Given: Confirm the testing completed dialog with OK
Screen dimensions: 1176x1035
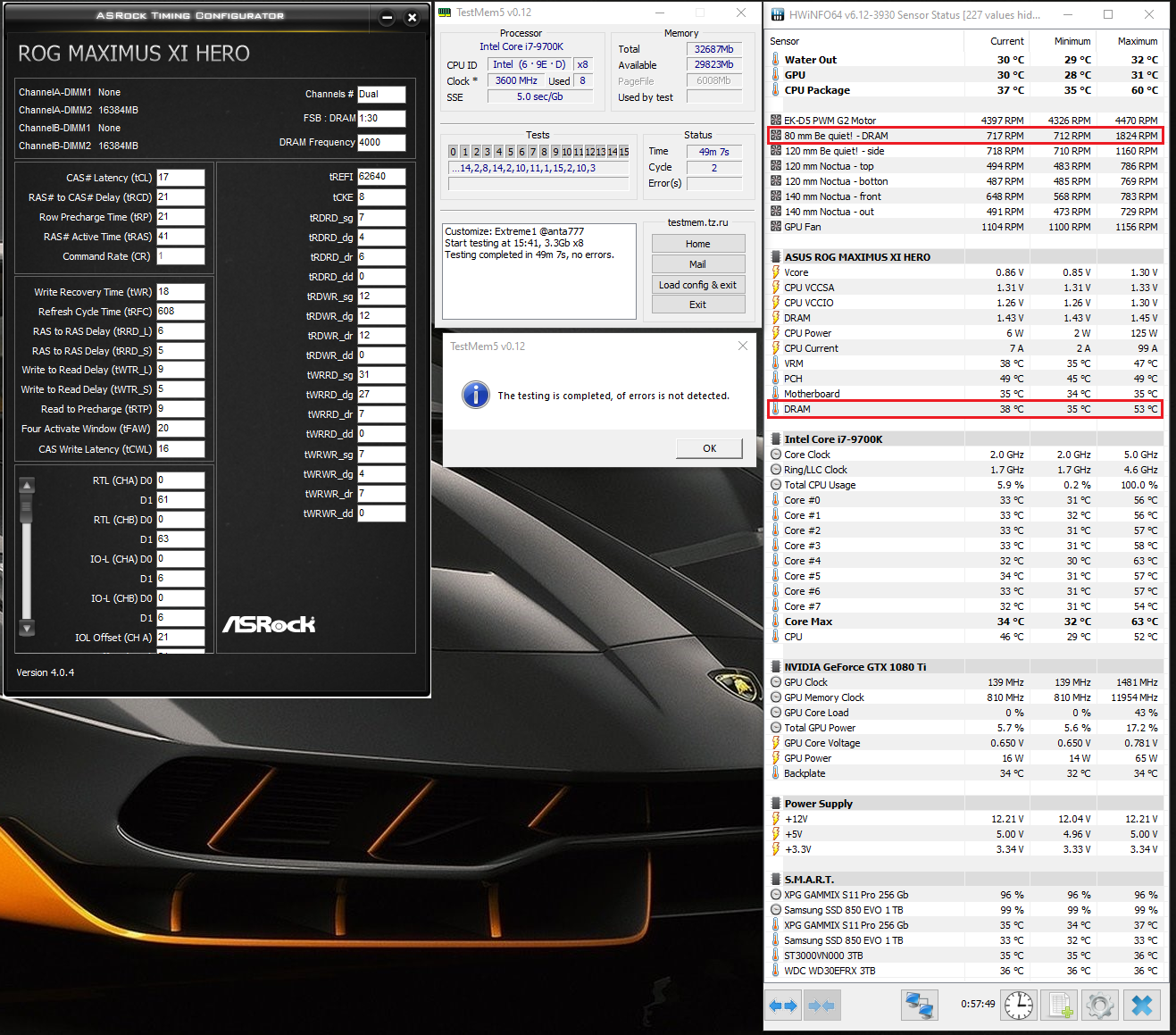Looking at the screenshot, I should point(710,448).
